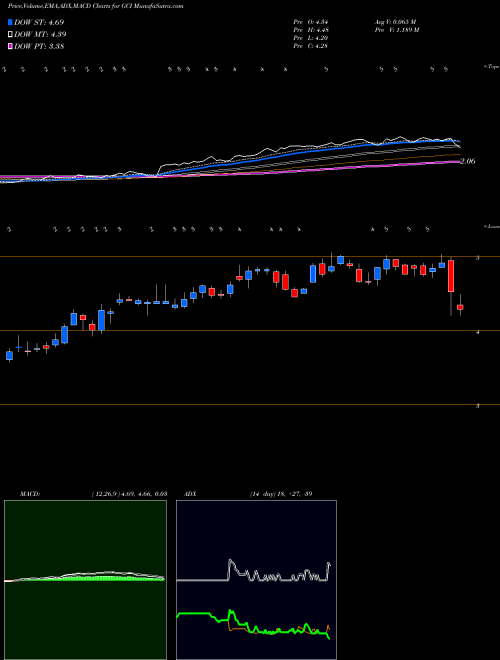The image size is (500, 660).
Task: Open the green MACD indicator panel
Action: [x=85, y=580]
